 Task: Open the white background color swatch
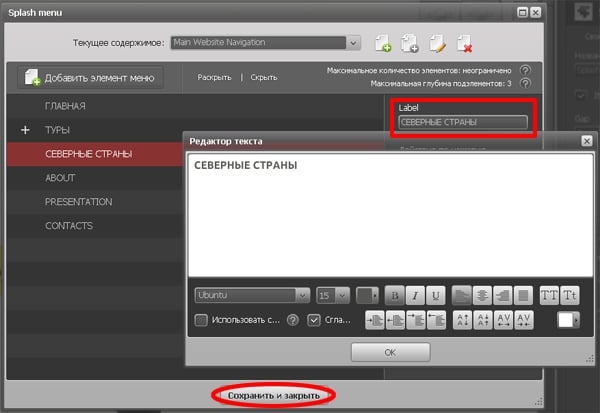569,320
